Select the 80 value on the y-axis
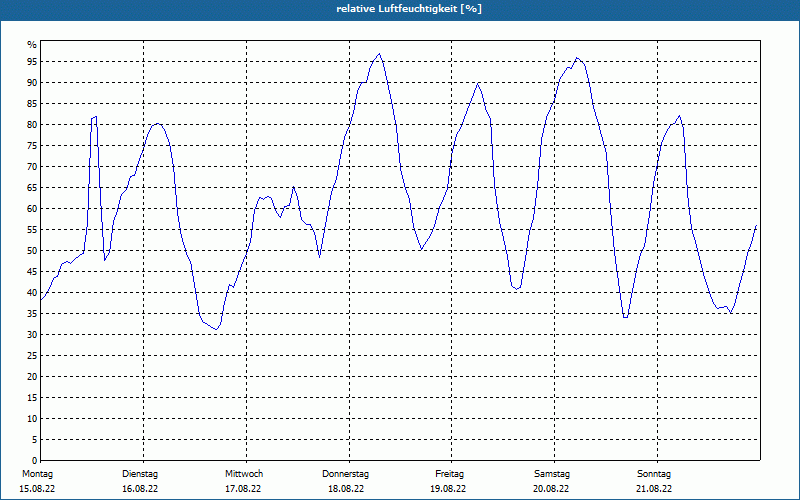The height and width of the screenshot is (500, 800). (32, 124)
